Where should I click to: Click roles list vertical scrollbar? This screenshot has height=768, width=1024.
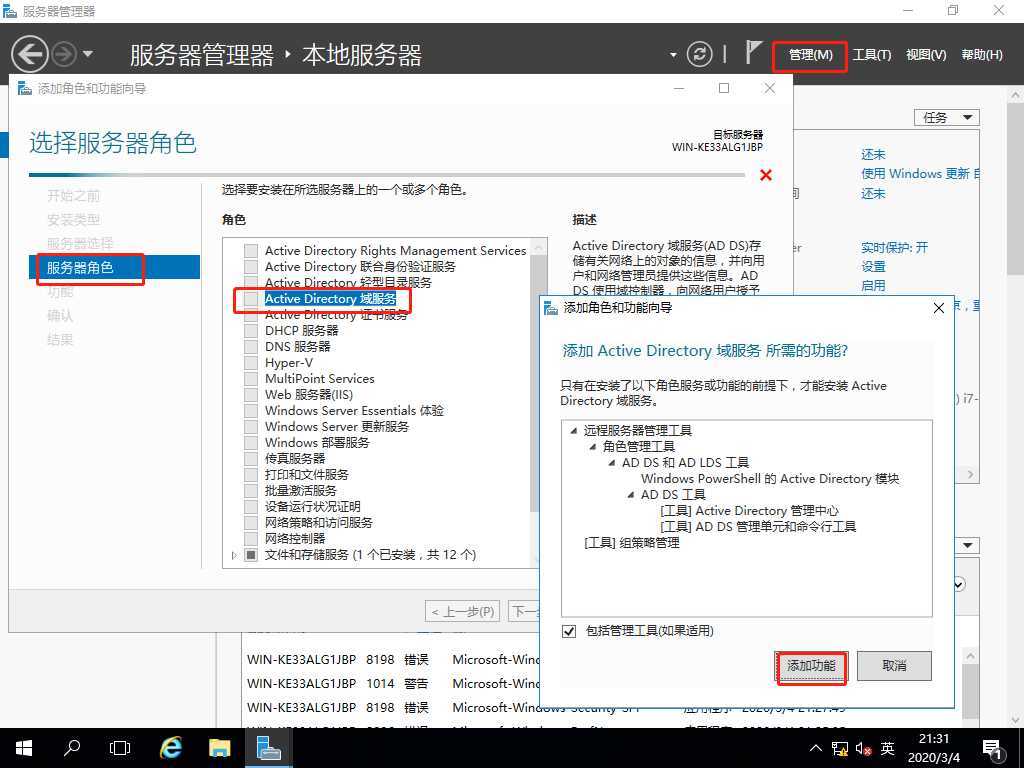click(x=539, y=384)
